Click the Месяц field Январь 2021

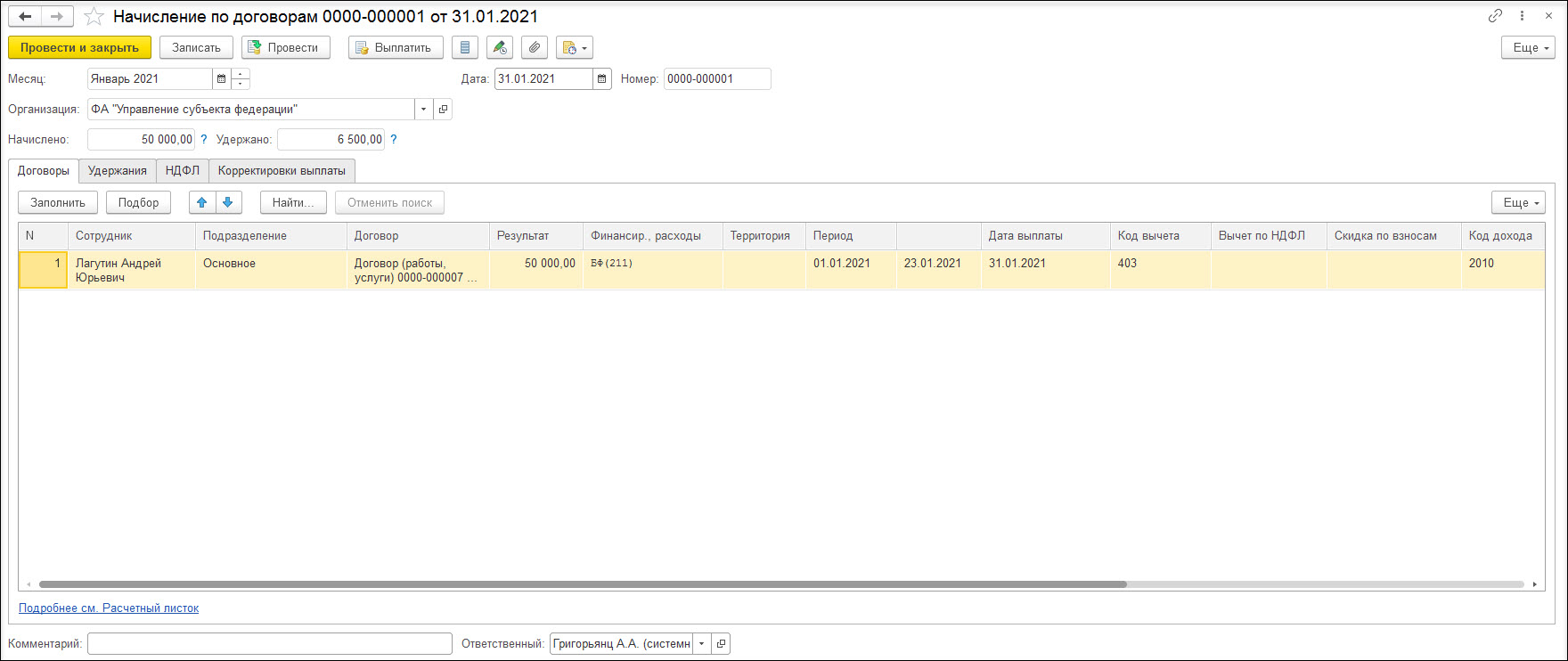click(x=150, y=79)
